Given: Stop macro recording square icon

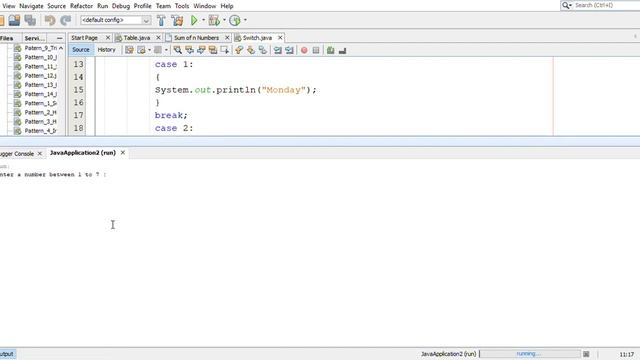Looking at the screenshot, I should click(x=316, y=50).
